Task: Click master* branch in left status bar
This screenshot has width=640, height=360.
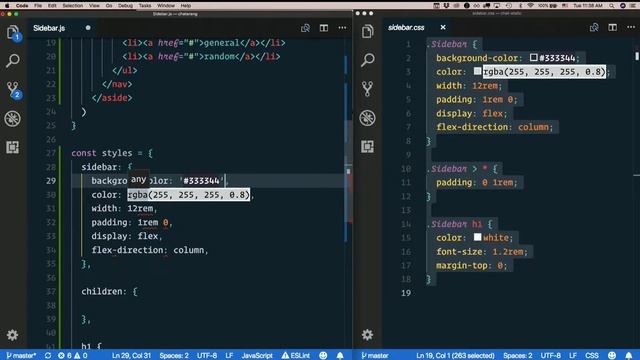Action: click(21, 356)
